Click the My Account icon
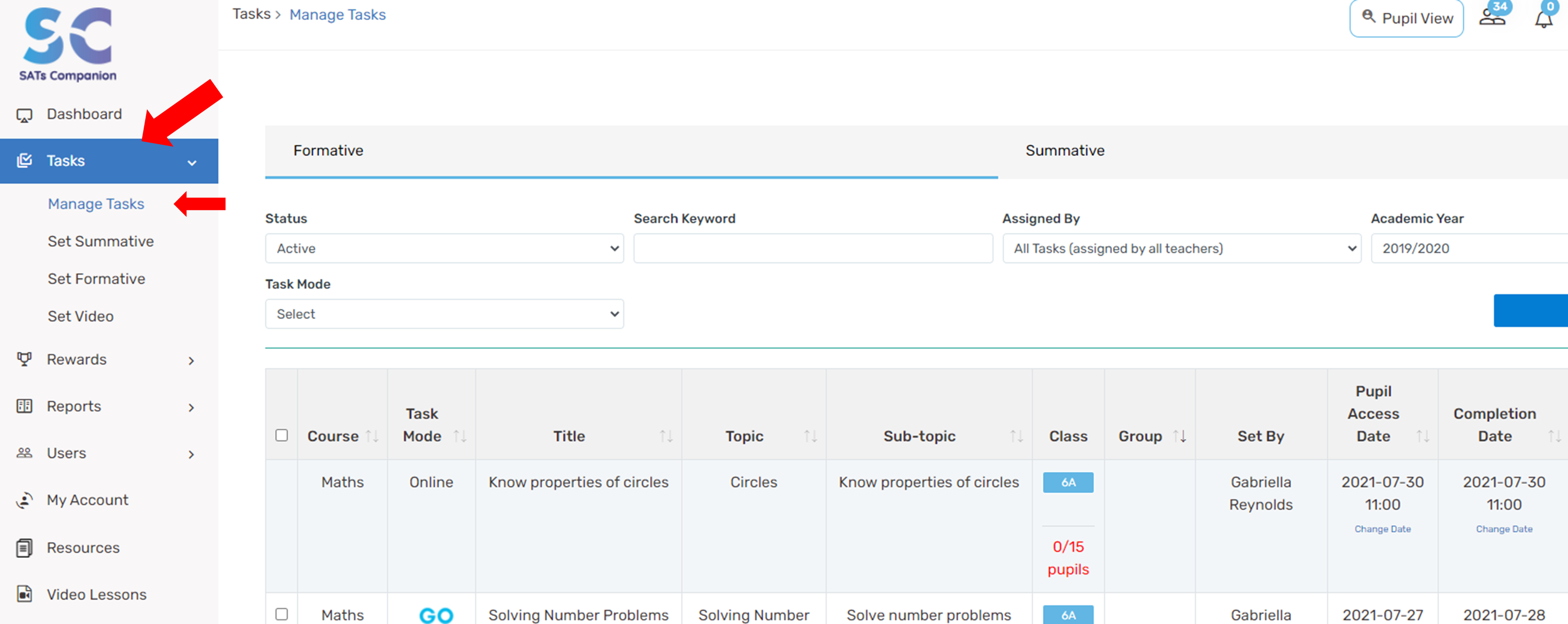Image resolution: width=1568 pixels, height=624 pixels. pos(25,500)
